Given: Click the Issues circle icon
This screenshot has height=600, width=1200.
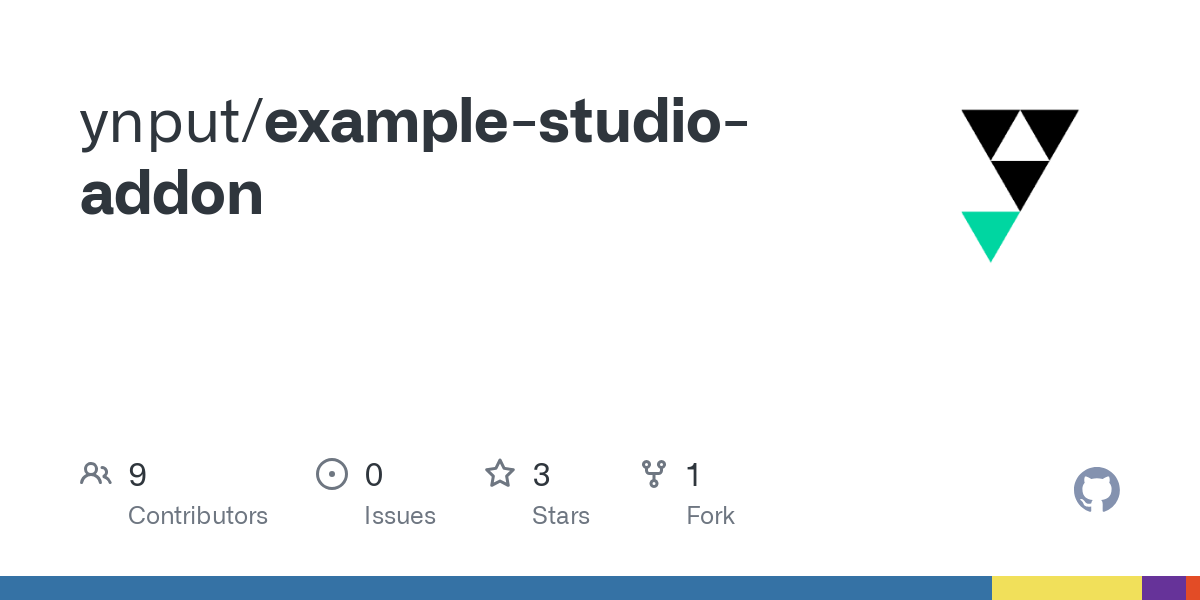Looking at the screenshot, I should click(x=332, y=473).
